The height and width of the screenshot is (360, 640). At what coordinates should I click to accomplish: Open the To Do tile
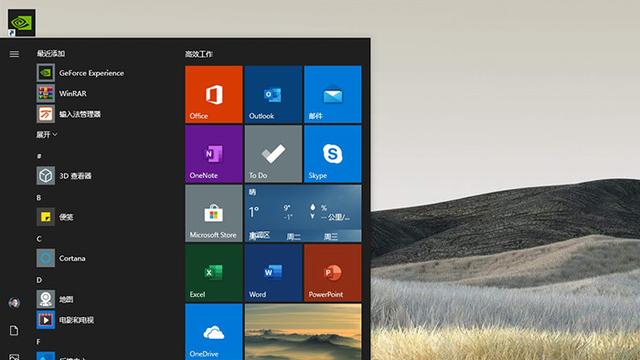click(273, 154)
